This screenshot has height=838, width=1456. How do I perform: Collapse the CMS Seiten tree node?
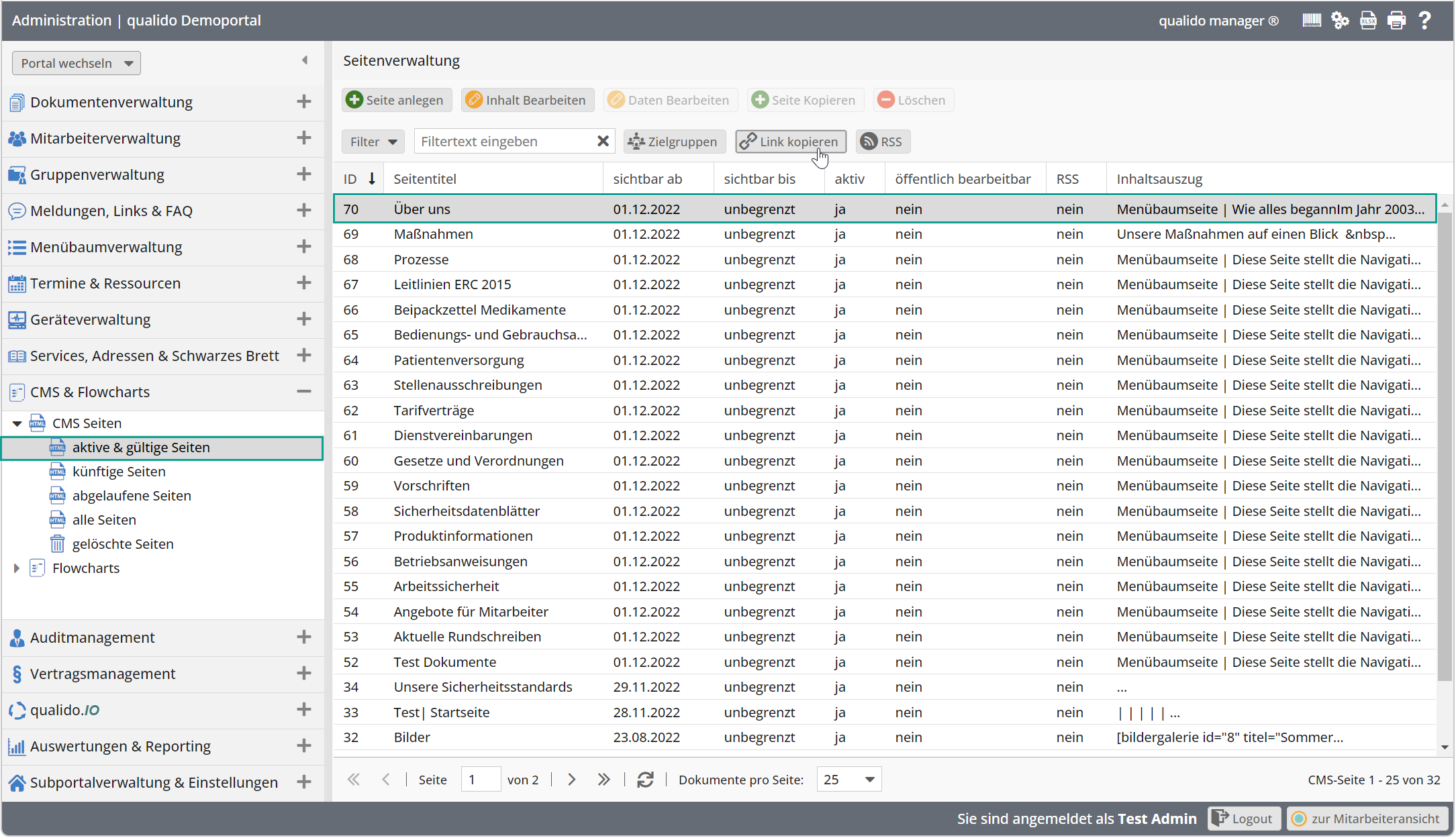pyautogui.click(x=17, y=423)
